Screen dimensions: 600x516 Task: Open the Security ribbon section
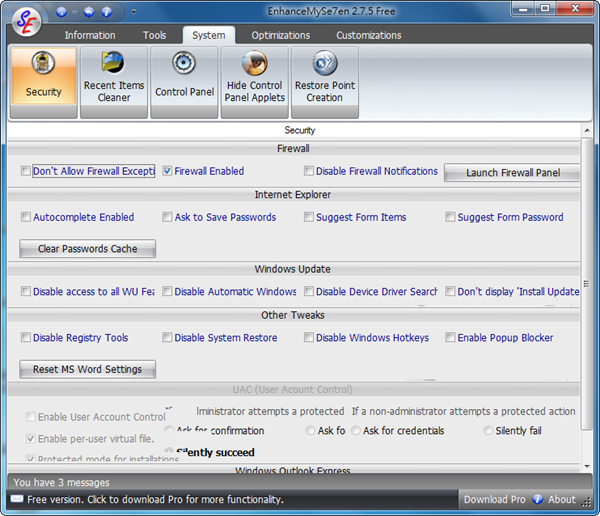[x=44, y=82]
